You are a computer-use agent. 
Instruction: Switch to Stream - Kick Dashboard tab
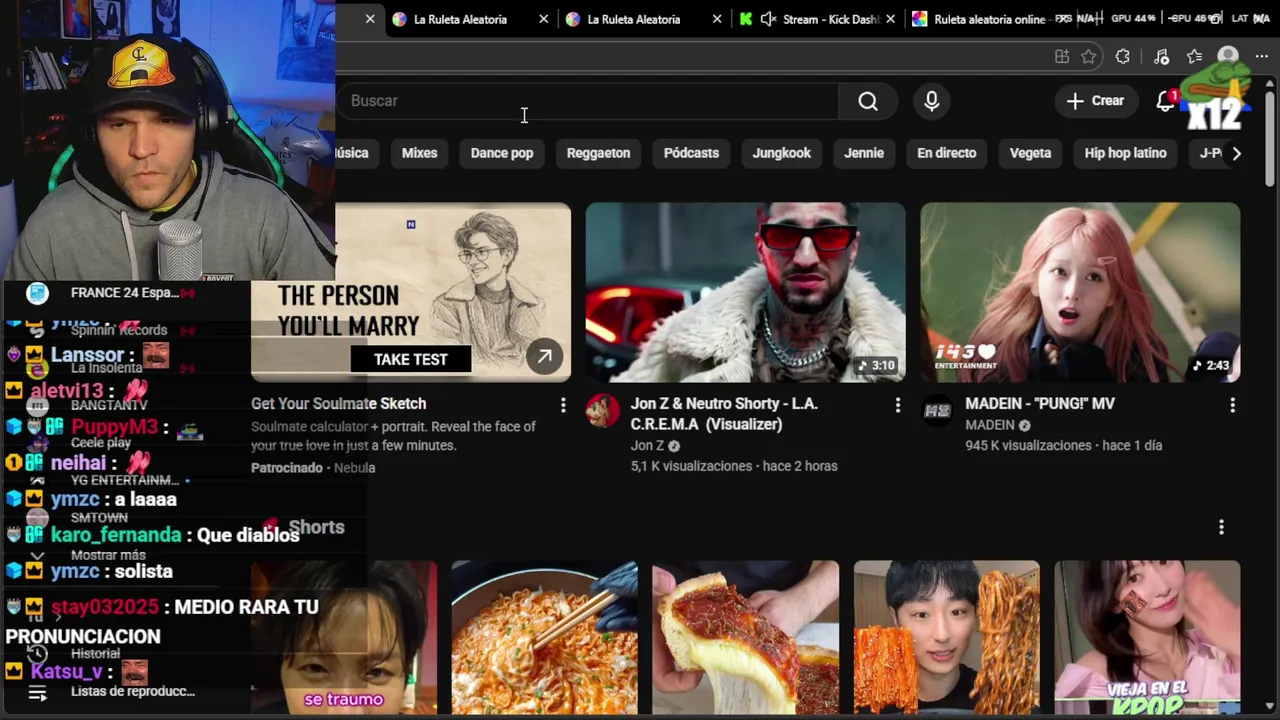point(818,19)
